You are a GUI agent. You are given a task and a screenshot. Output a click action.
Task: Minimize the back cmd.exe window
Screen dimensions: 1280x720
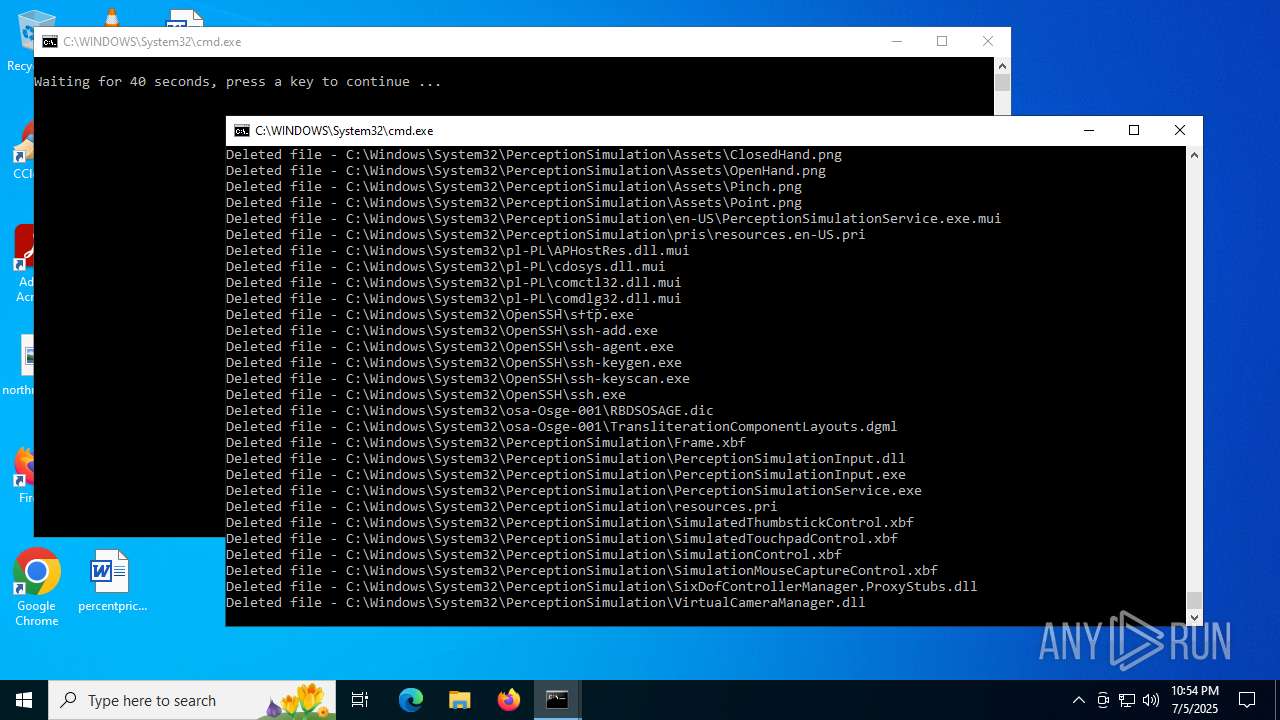896,42
